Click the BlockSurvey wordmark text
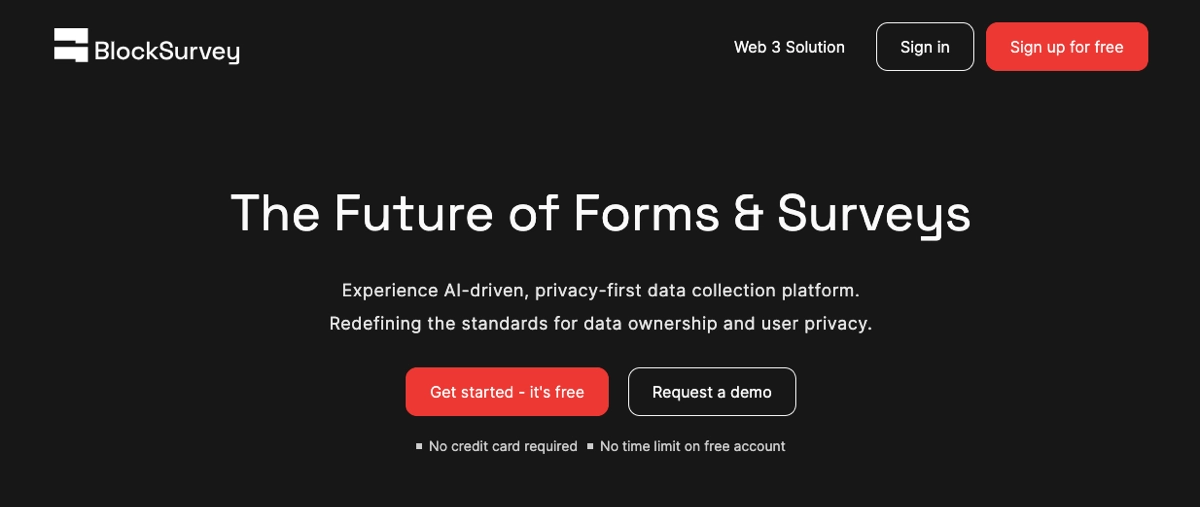The width and height of the screenshot is (1200, 507). (x=166, y=50)
